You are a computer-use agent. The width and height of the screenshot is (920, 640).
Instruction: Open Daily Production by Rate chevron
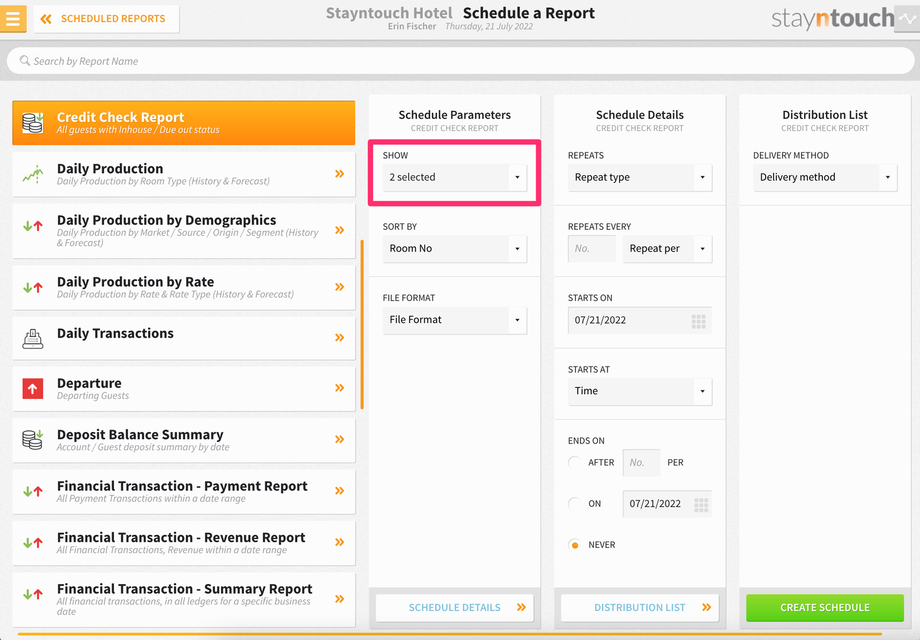[x=339, y=287]
